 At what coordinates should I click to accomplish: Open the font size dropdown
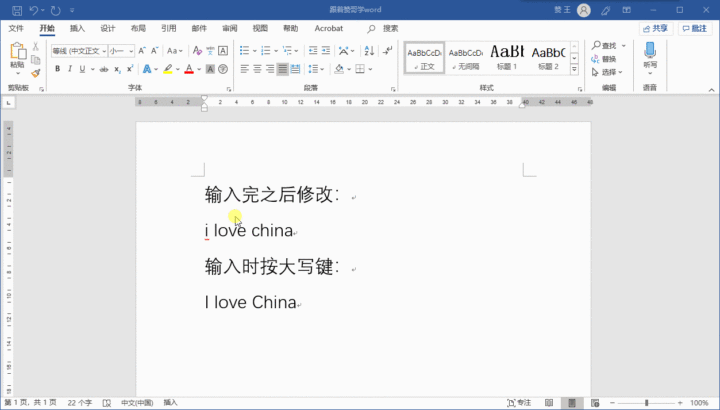(x=131, y=51)
